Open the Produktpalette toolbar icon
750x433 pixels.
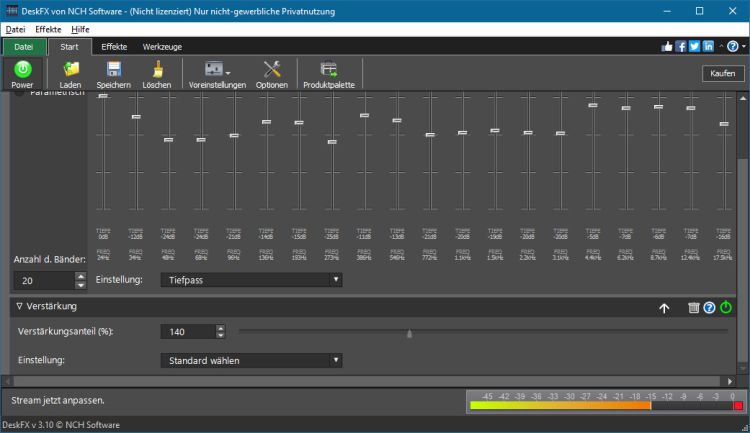[x=329, y=70]
